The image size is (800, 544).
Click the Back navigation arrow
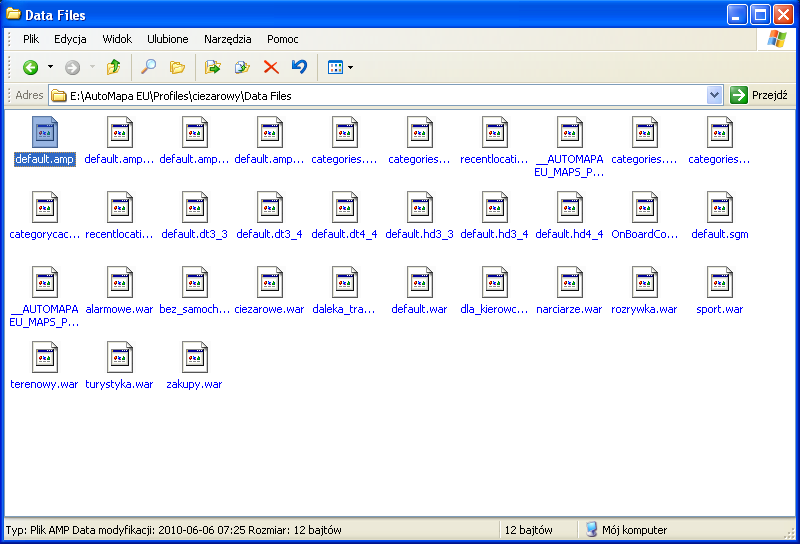click(x=31, y=67)
